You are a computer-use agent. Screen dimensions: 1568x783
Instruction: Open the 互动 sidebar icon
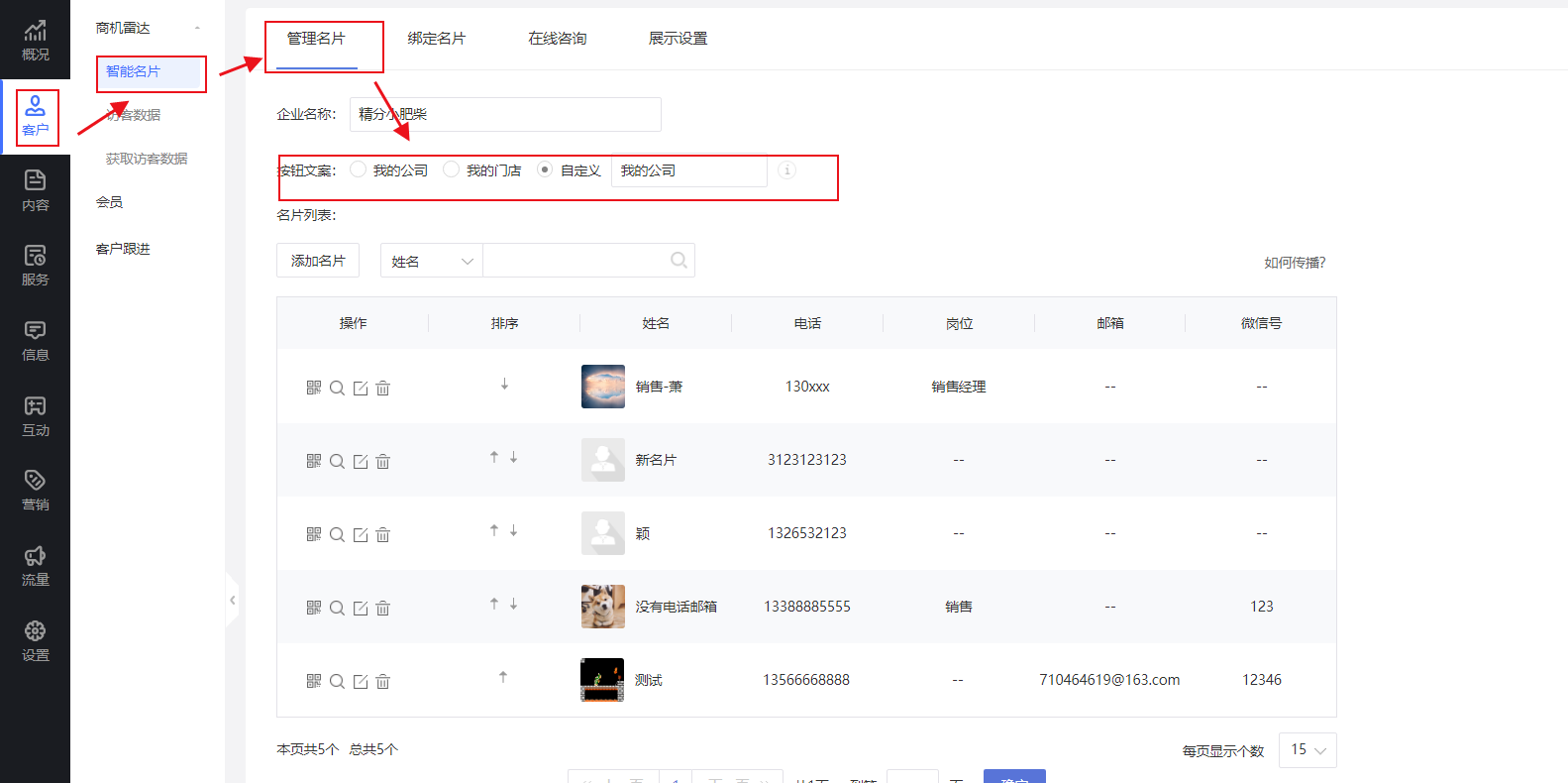pos(35,416)
